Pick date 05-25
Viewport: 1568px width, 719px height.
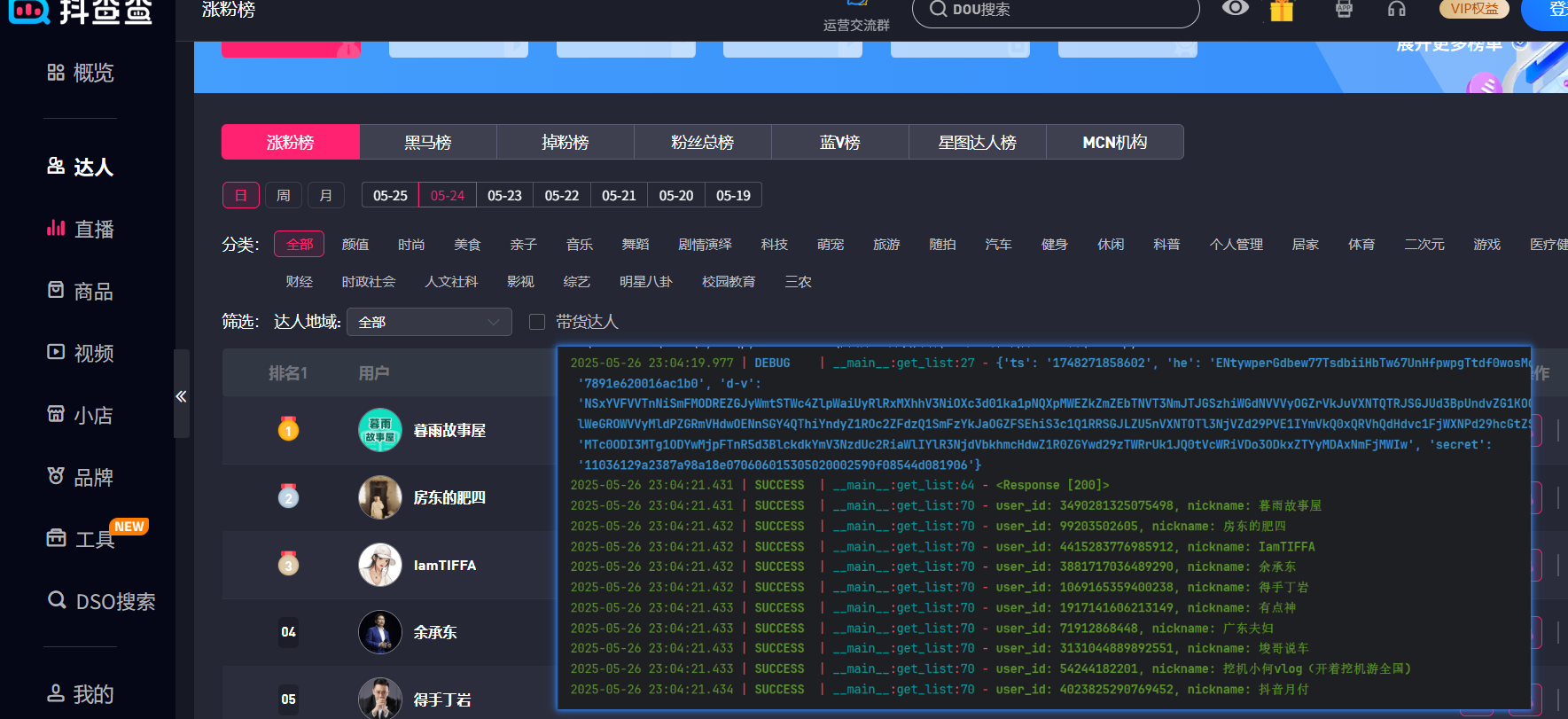tap(390, 195)
